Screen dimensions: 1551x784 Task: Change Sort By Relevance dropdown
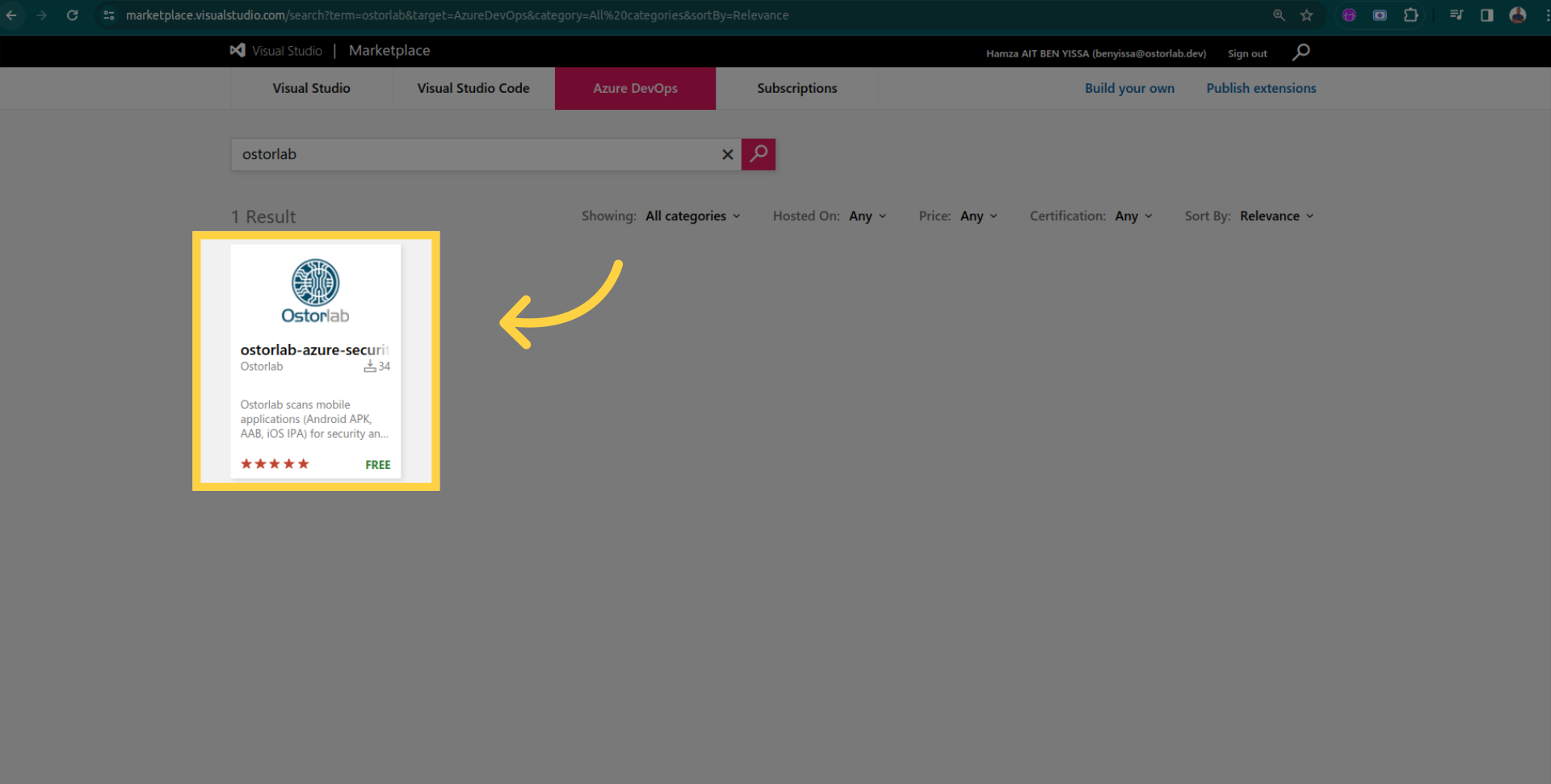(x=1276, y=216)
